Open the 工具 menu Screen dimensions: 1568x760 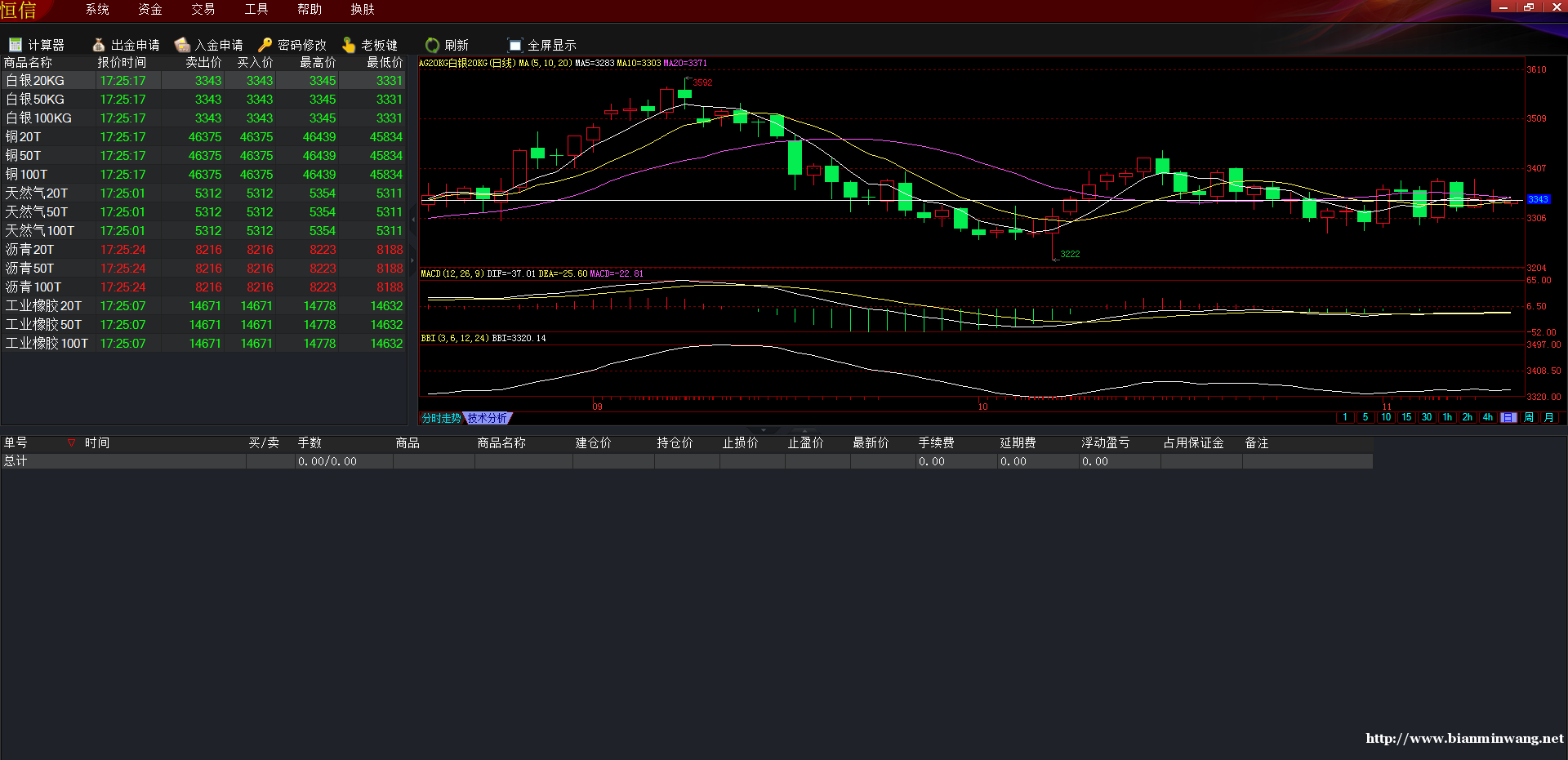pos(256,9)
